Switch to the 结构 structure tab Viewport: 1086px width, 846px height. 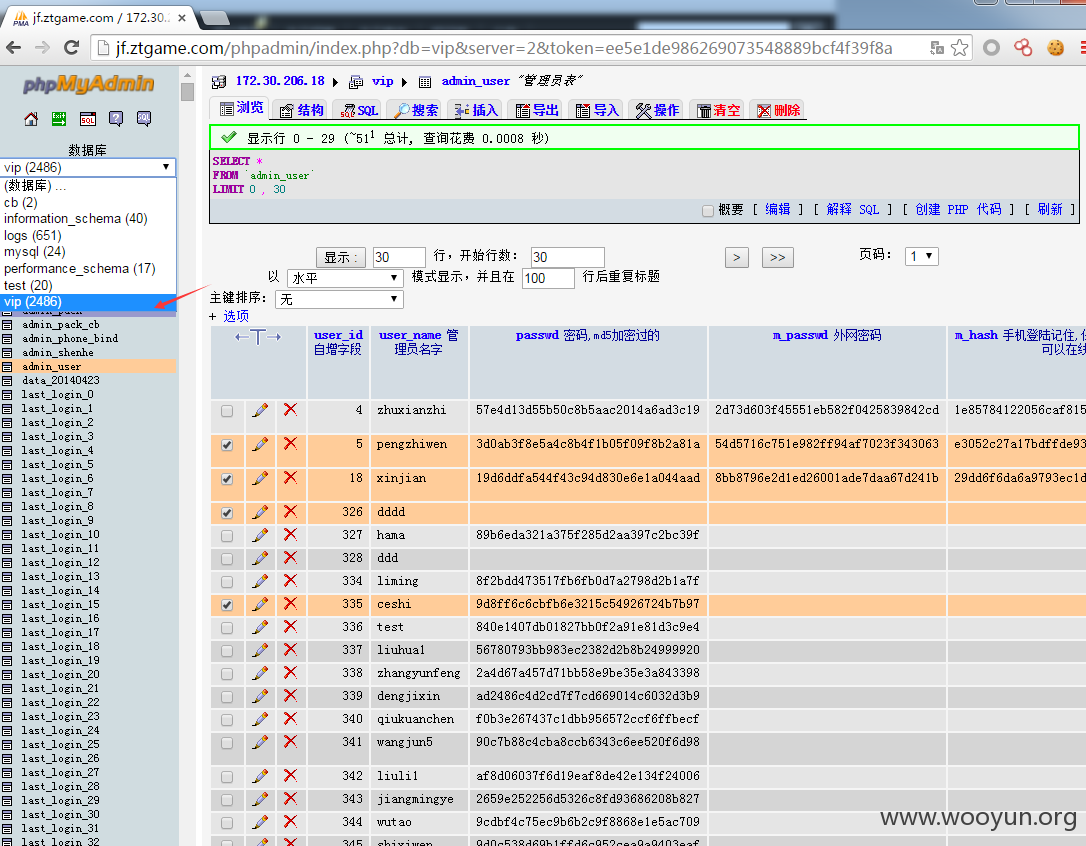click(x=301, y=110)
